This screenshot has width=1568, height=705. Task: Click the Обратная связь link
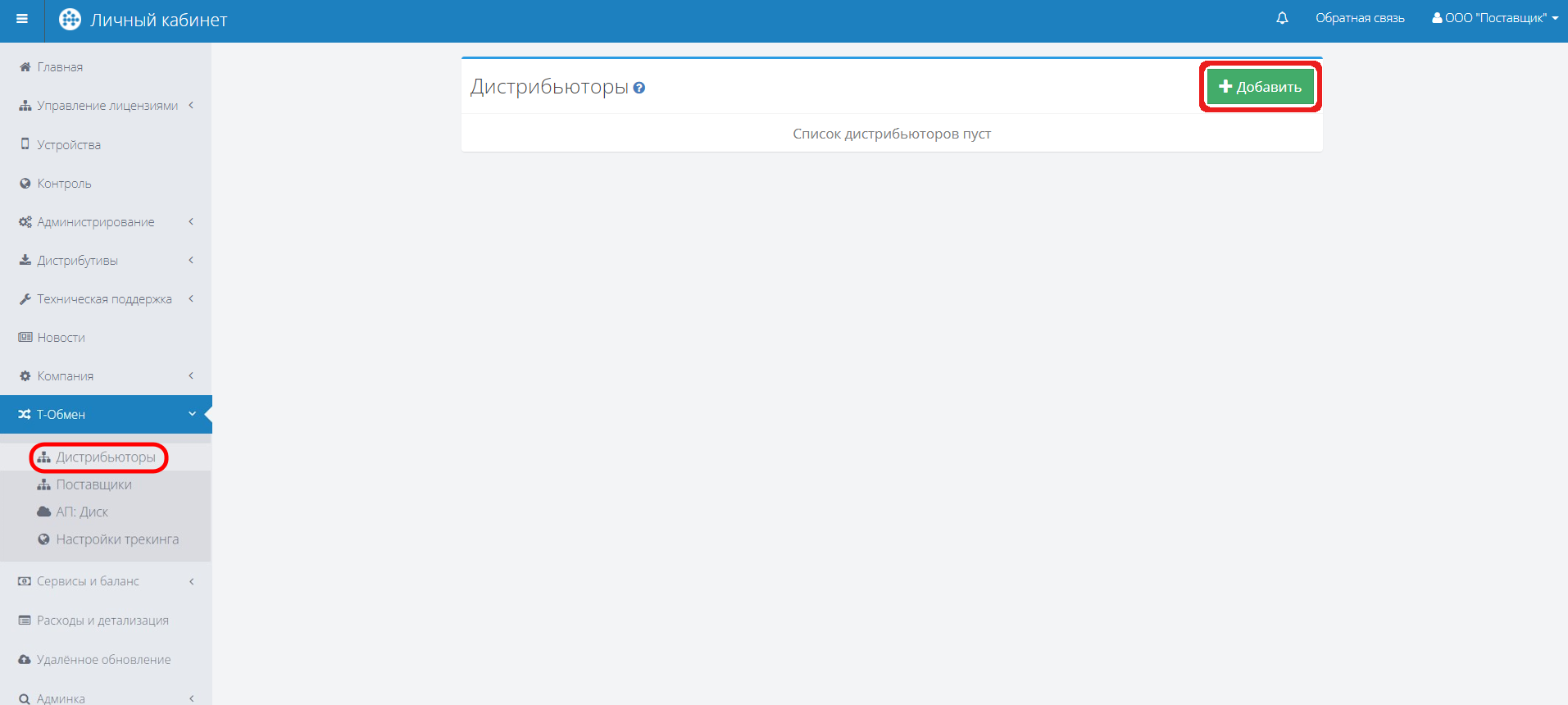point(1360,18)
